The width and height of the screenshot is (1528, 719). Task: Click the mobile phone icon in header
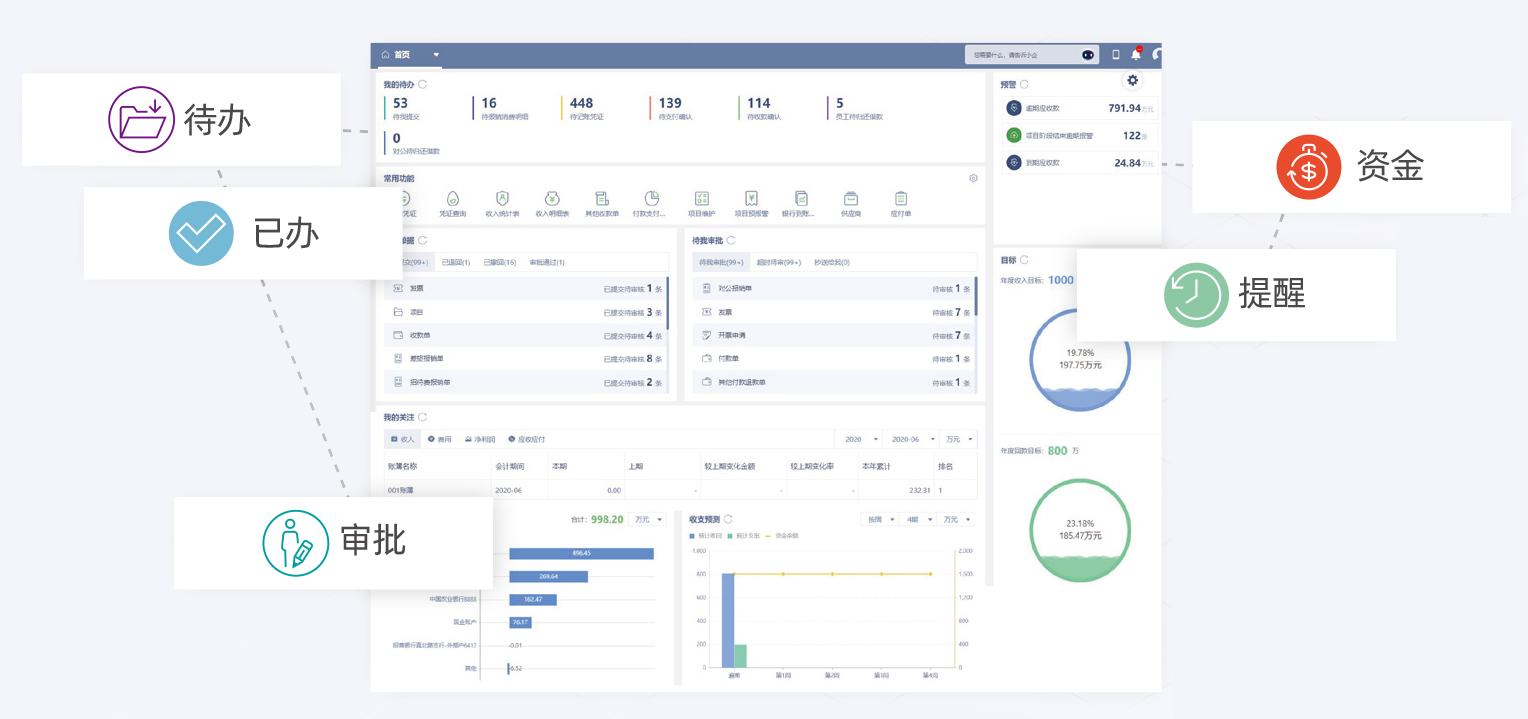pos(1116,55)
